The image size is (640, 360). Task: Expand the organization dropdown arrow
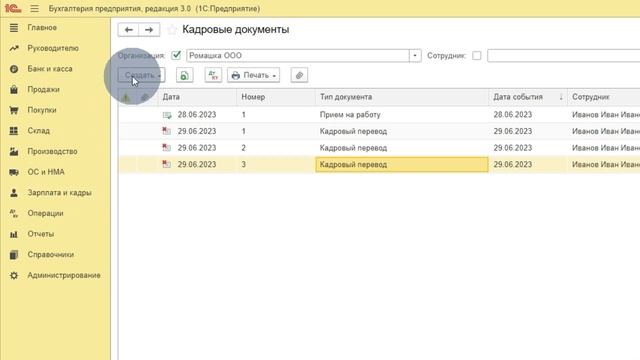[415, 56]
